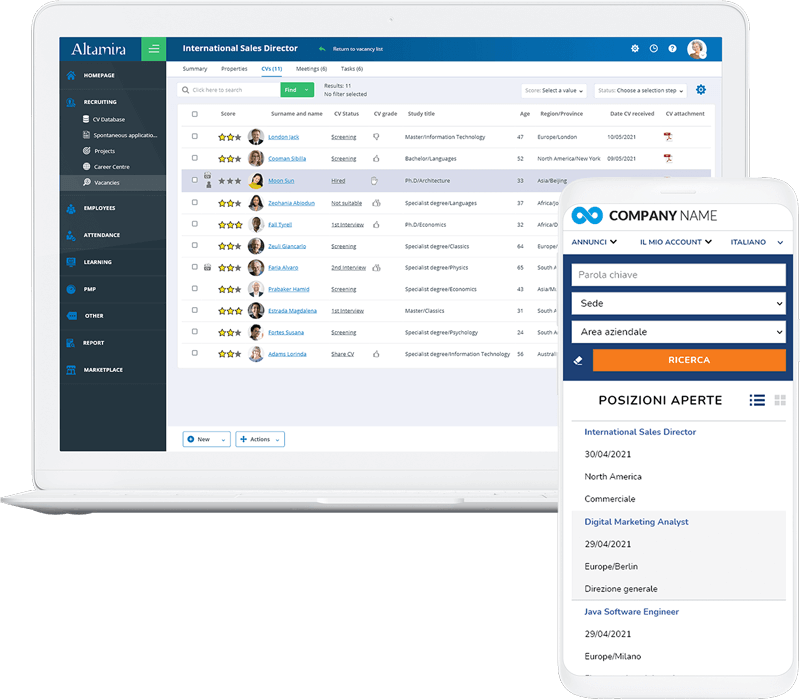Click the orange RICERCA button
This screenshot has height=699, width=800.
[x=689, y=360]
